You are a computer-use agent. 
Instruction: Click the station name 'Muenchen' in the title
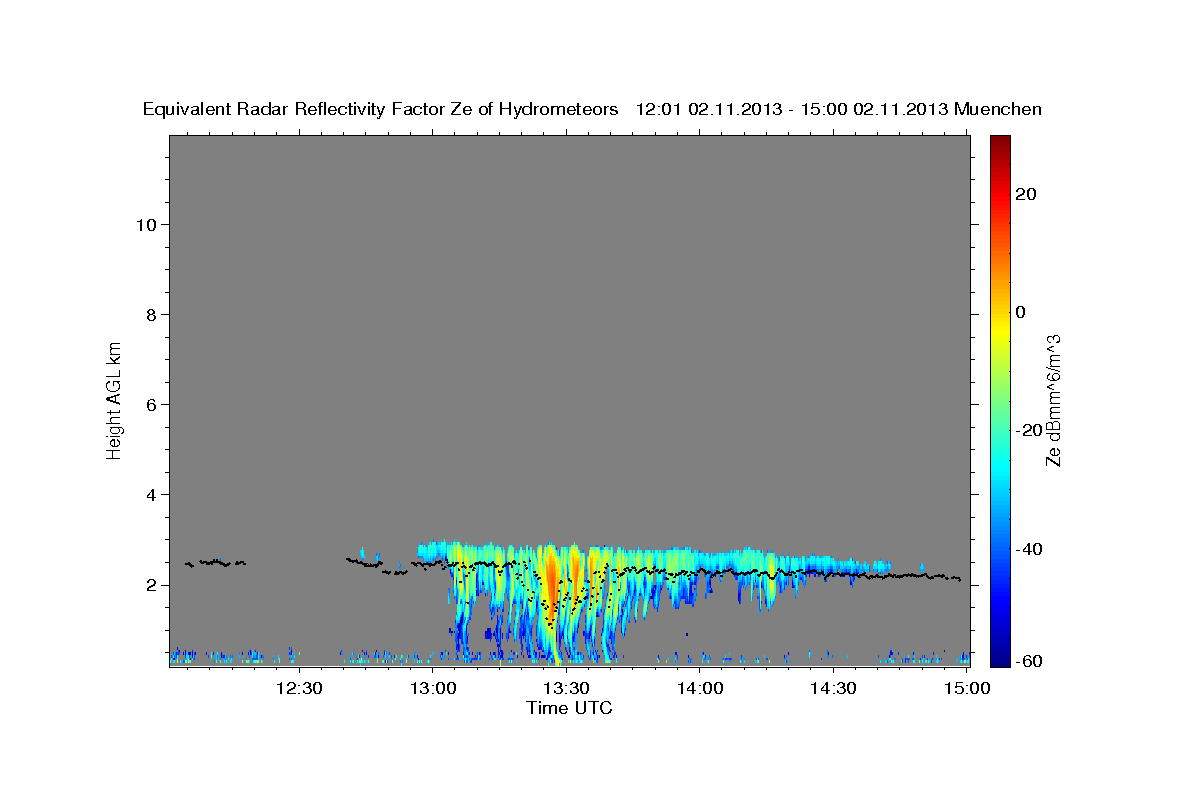998,109
